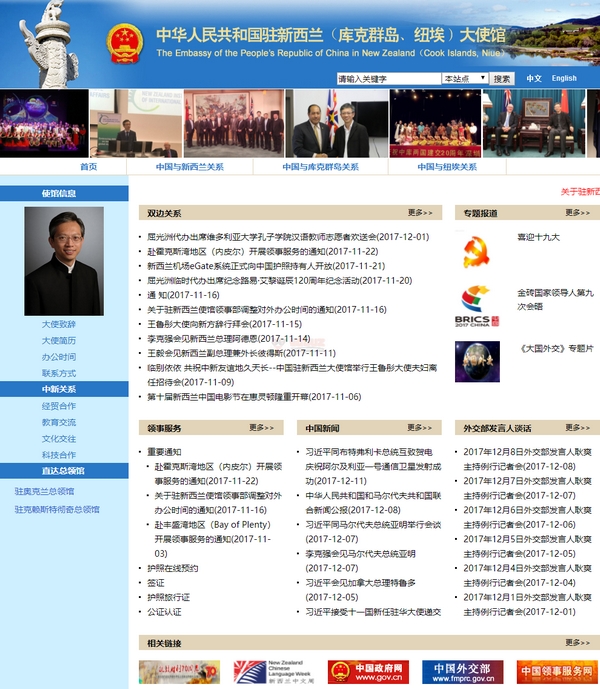Open 公证认证 consular link

point(164,612)
